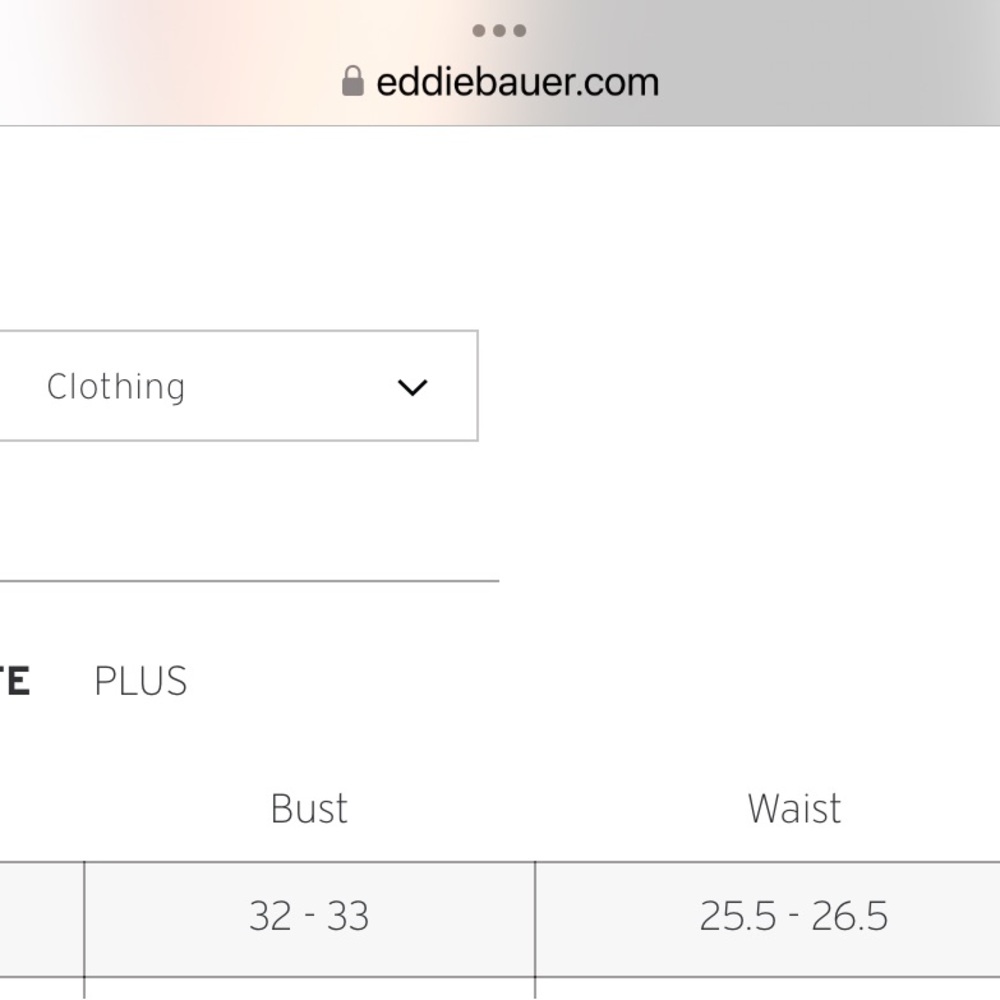Screen dimensions: 1000x1000
Task: Click the chevron arrow in the Clothing selector
Action: click(412, 387)
